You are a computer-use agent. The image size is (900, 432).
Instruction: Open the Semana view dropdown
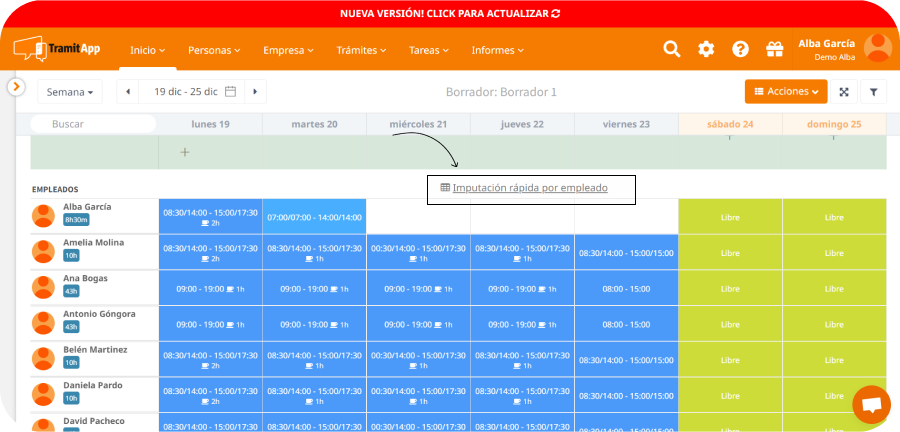(70, 92)
